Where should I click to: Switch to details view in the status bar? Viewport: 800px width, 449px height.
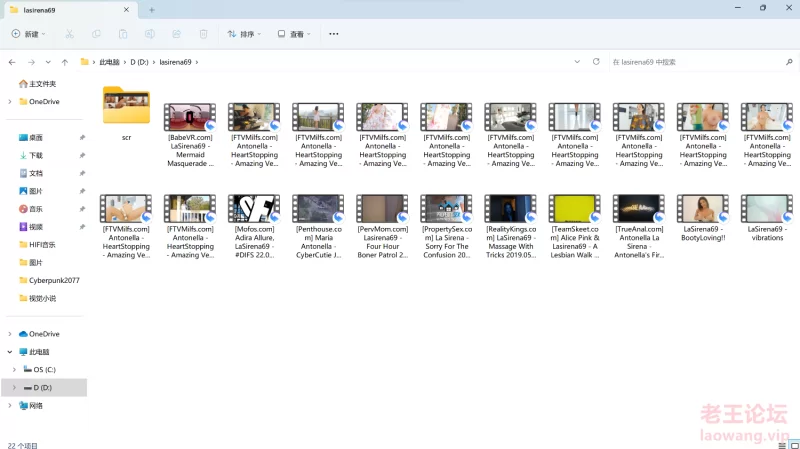(x=778, y=445)
